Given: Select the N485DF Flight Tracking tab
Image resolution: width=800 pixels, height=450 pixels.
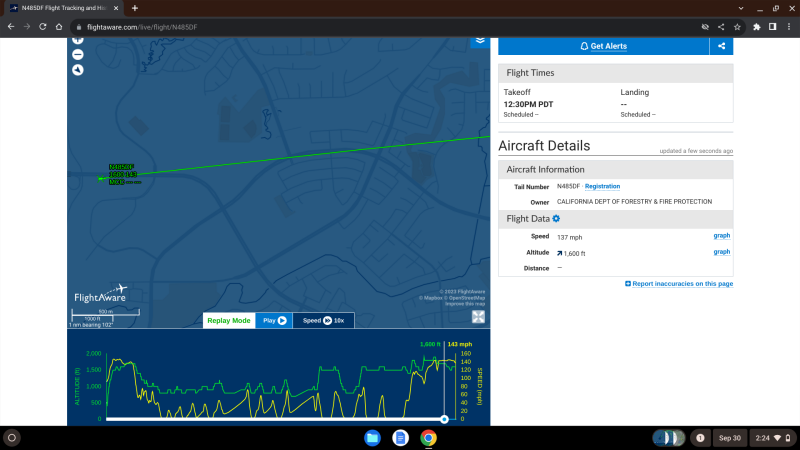Looking at the screenshot, I should (x=64, y=8).
